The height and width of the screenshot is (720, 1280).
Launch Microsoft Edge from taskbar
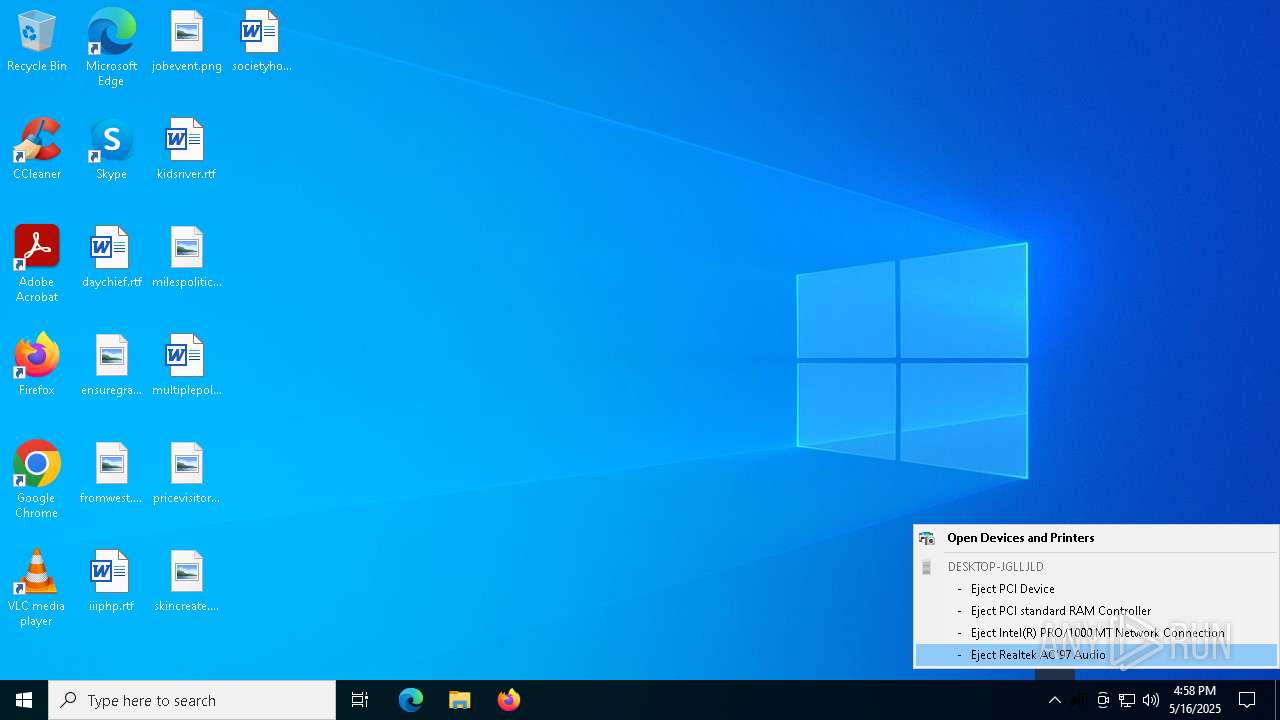tap(411, 700)
